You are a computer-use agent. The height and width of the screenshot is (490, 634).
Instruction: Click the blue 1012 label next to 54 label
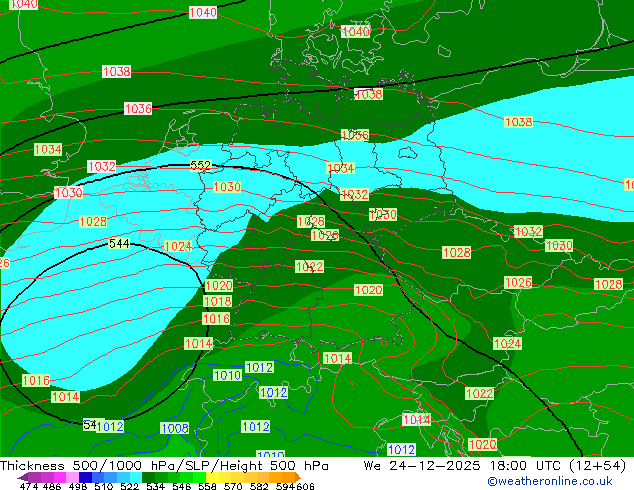click(x=110, y=426)
